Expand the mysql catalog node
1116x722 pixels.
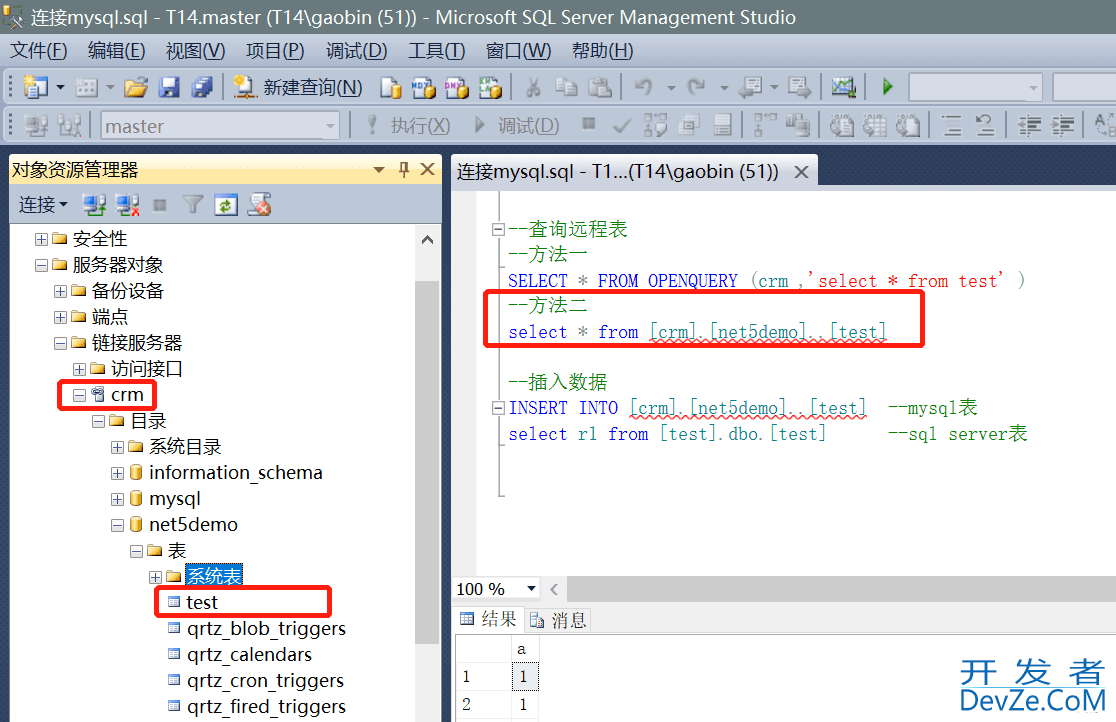click(117, 499)
